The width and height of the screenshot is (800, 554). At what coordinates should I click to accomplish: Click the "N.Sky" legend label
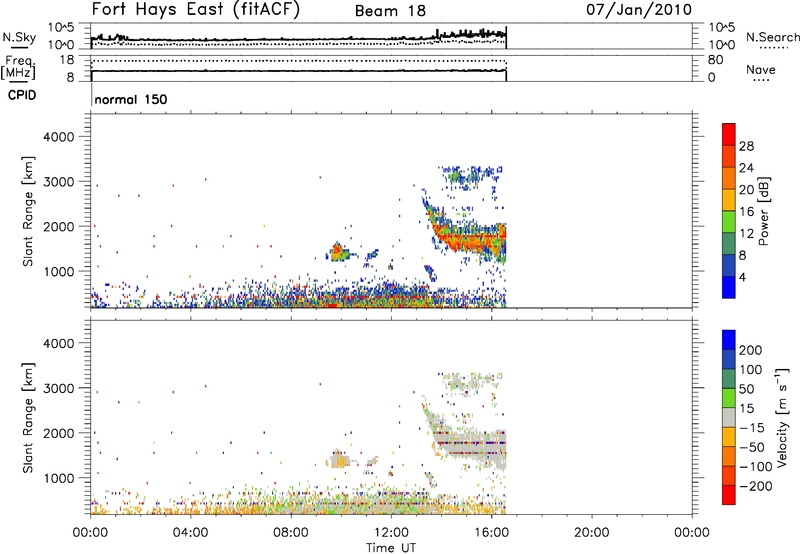tap(19, 37)
